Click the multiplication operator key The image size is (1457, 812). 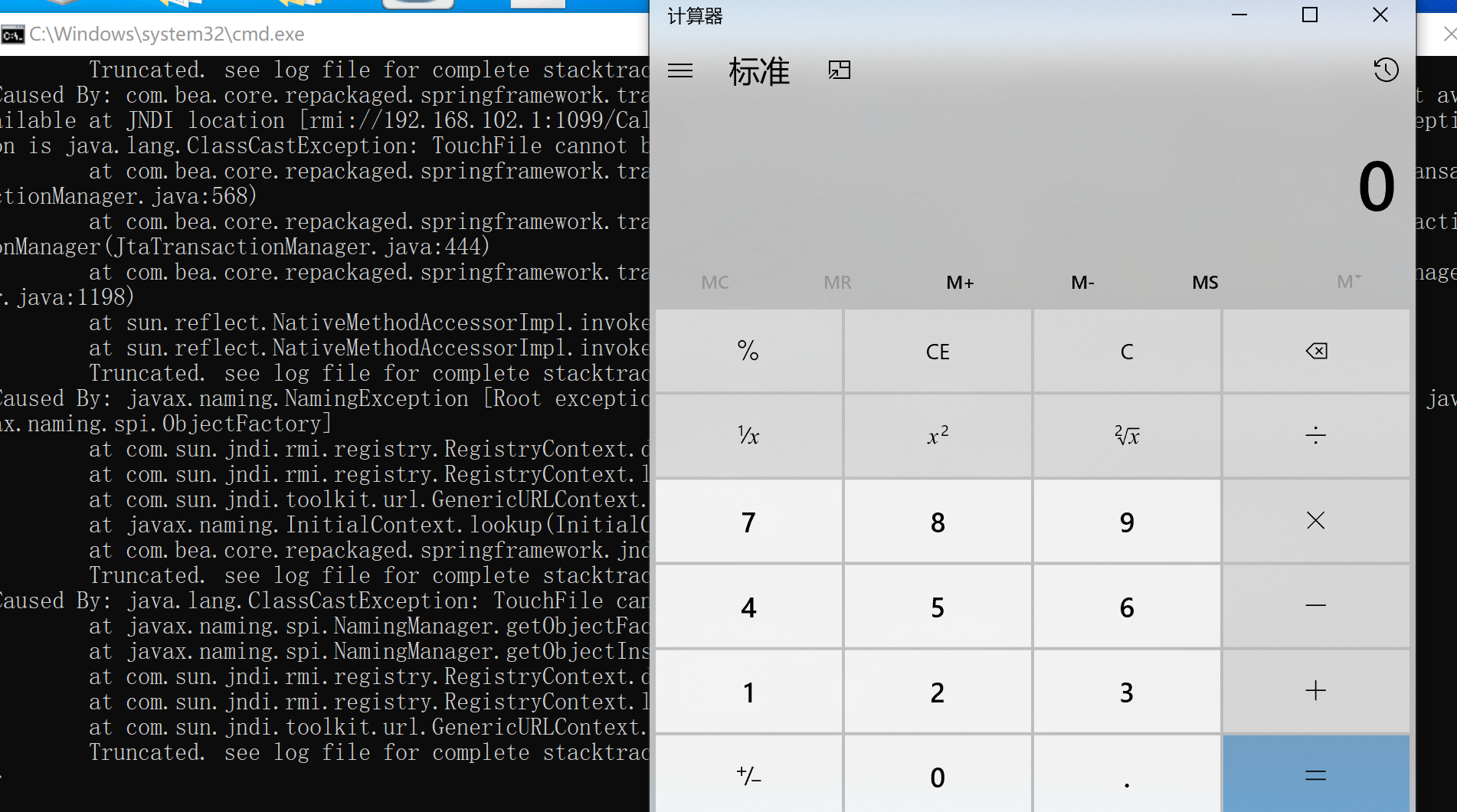pyautogui.click(x=1316, y=521)
